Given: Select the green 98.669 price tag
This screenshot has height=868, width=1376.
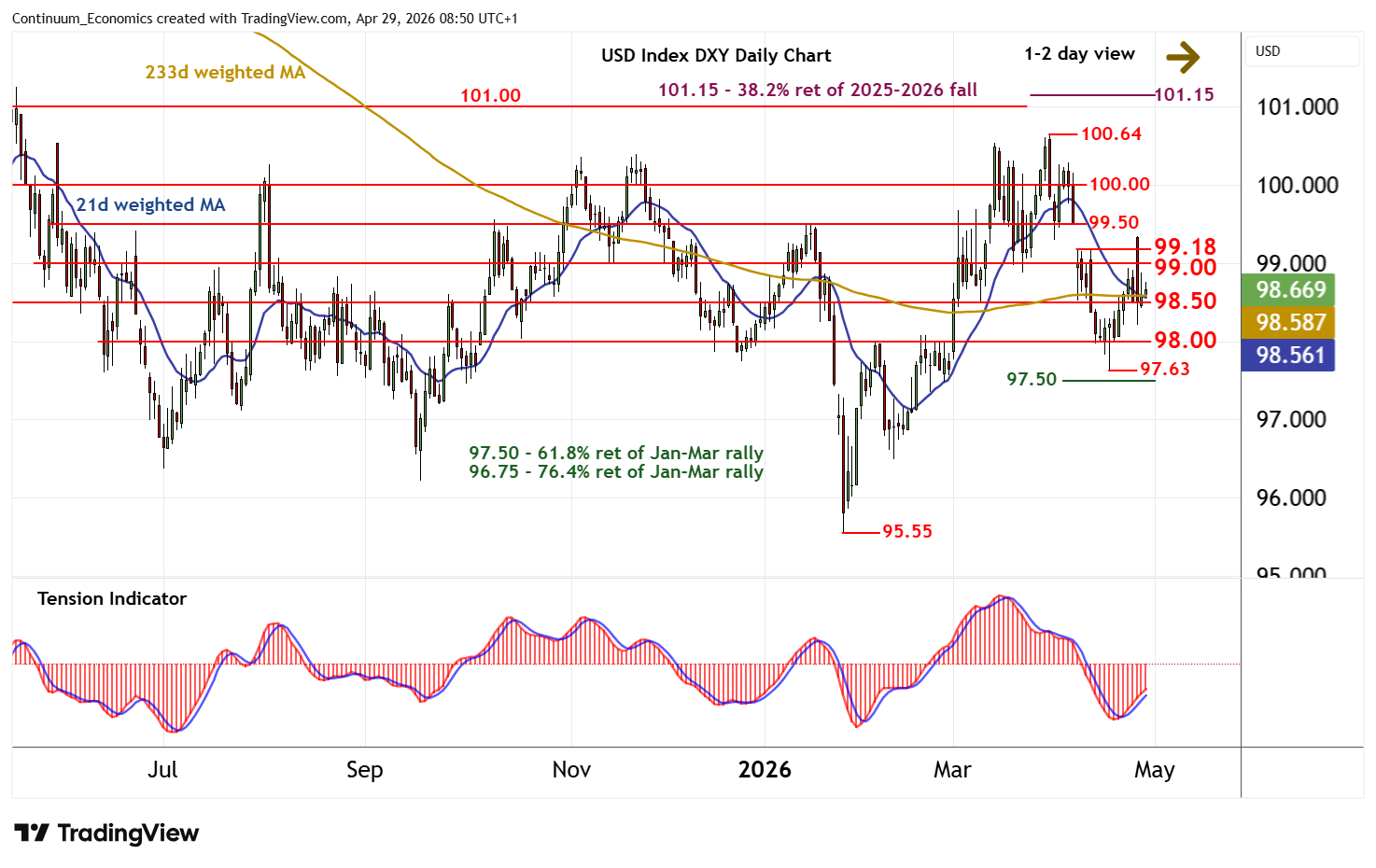Looking at the screenshot, I should (1288, 289).
